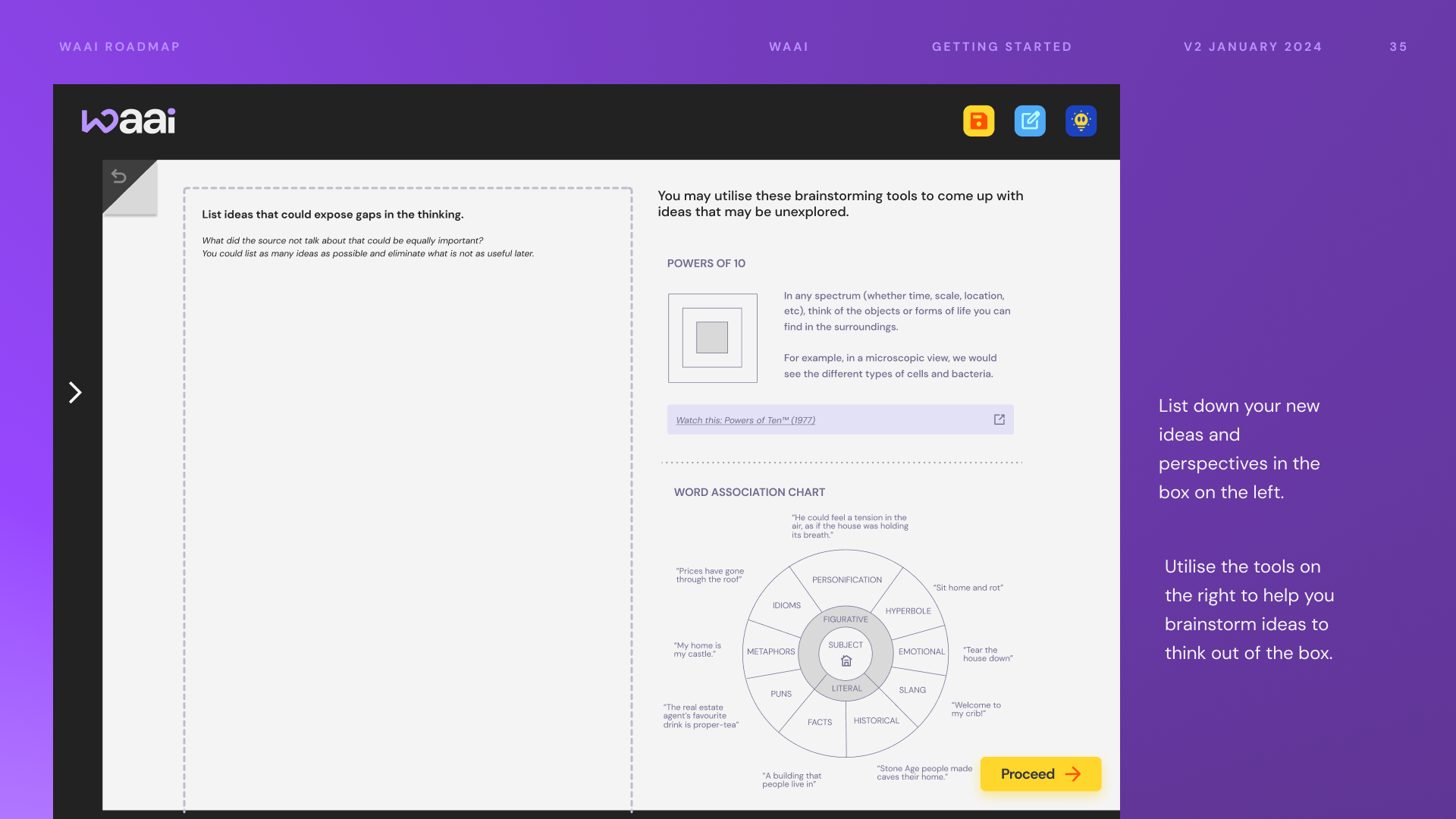Viewport: 1456px width, 819px height.
Task: Open the blue edit note icon
Action: pyautogui.click(x=1030, y=121)
